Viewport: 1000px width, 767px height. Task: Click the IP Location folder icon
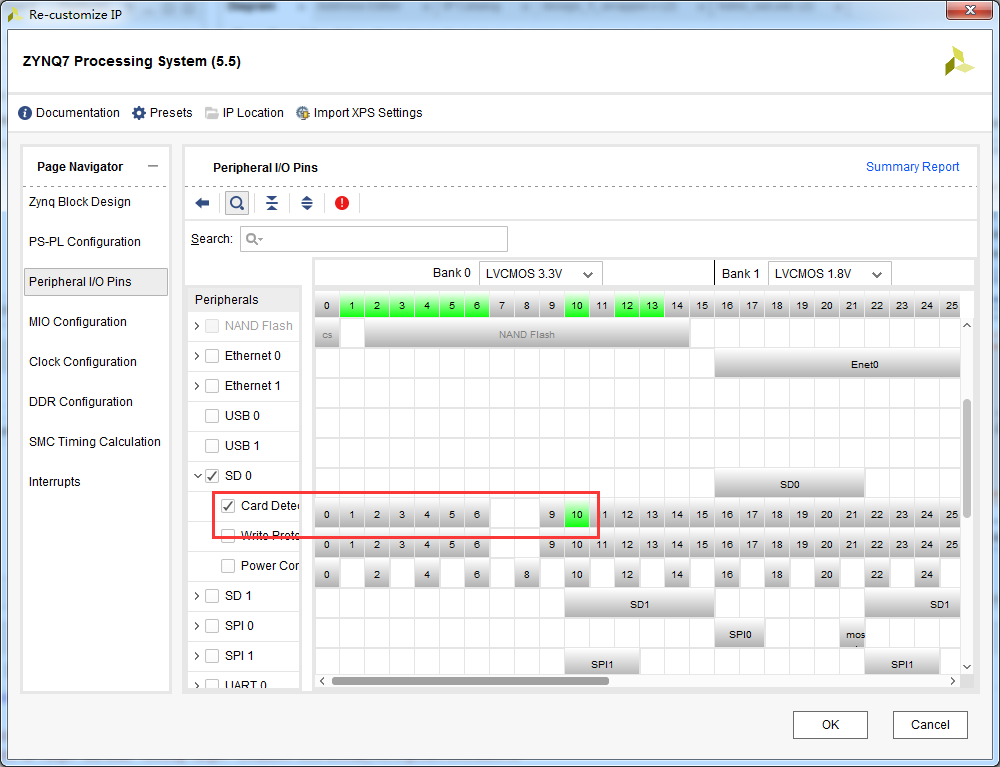pyautogui.click(x=211, y=113)
